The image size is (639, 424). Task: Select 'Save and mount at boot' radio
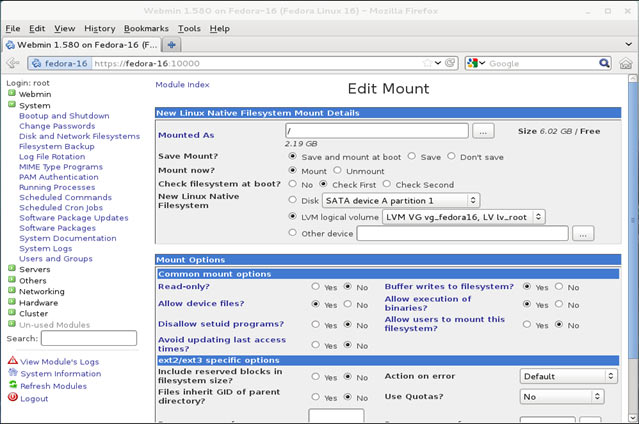(x=292, y=156)
